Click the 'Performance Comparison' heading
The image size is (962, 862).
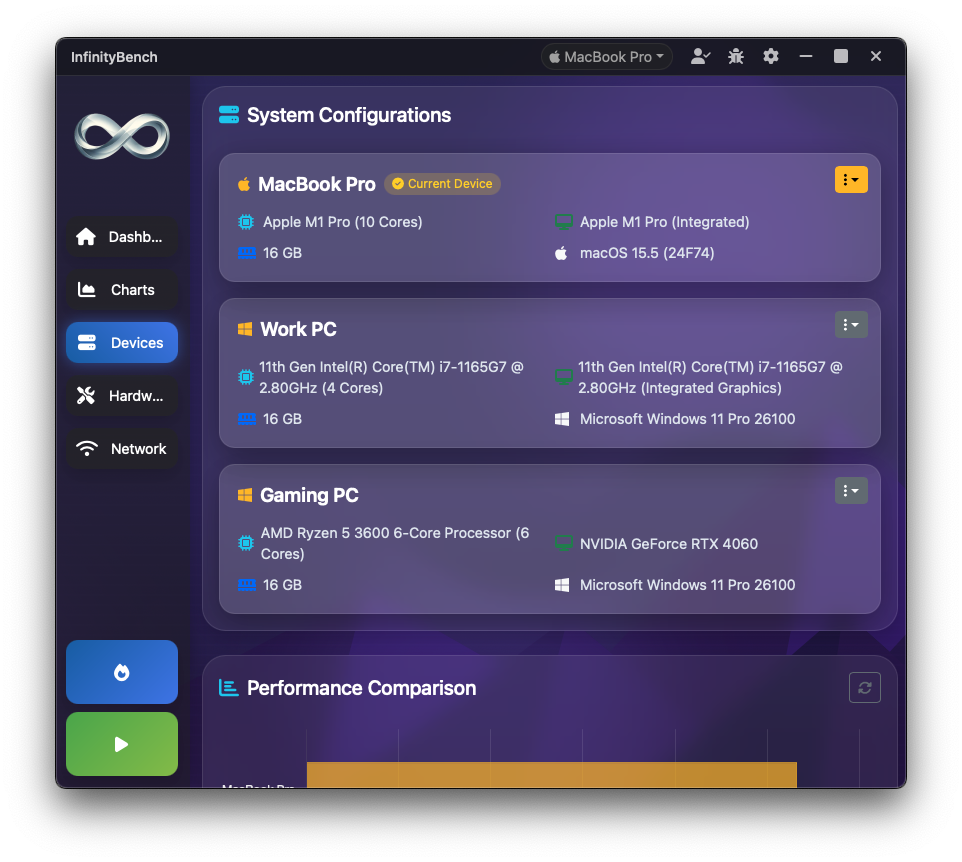coord(361,688)
